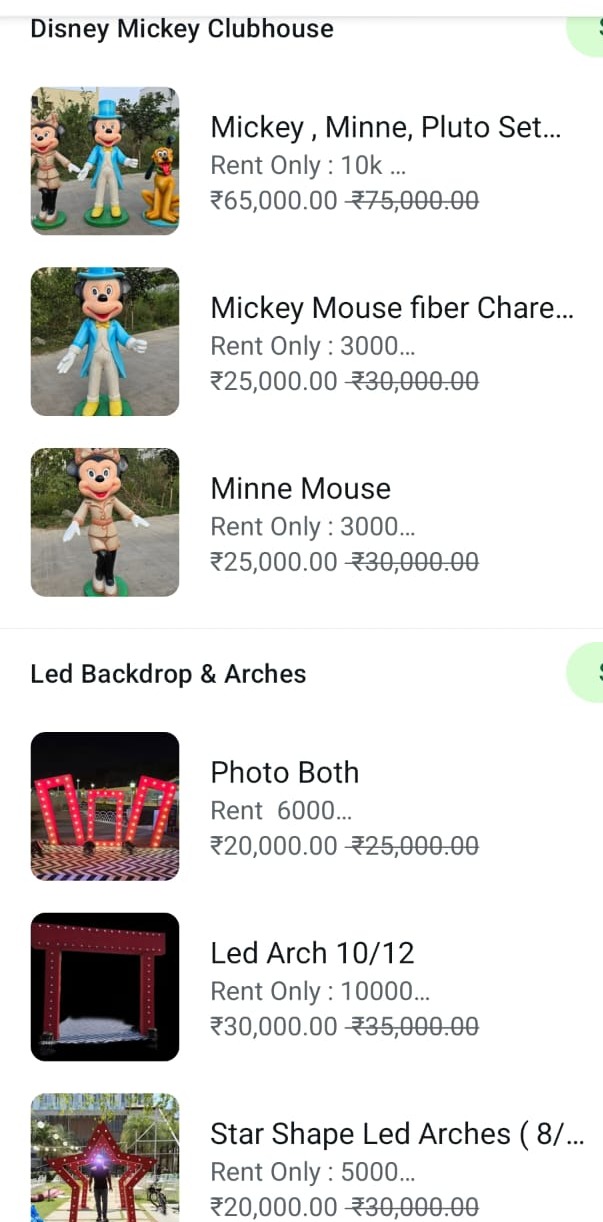Open the Led Arch 10/12 thumbnail
The height and width of the screenshot is (1222, 603).
(x=105, y=986)
